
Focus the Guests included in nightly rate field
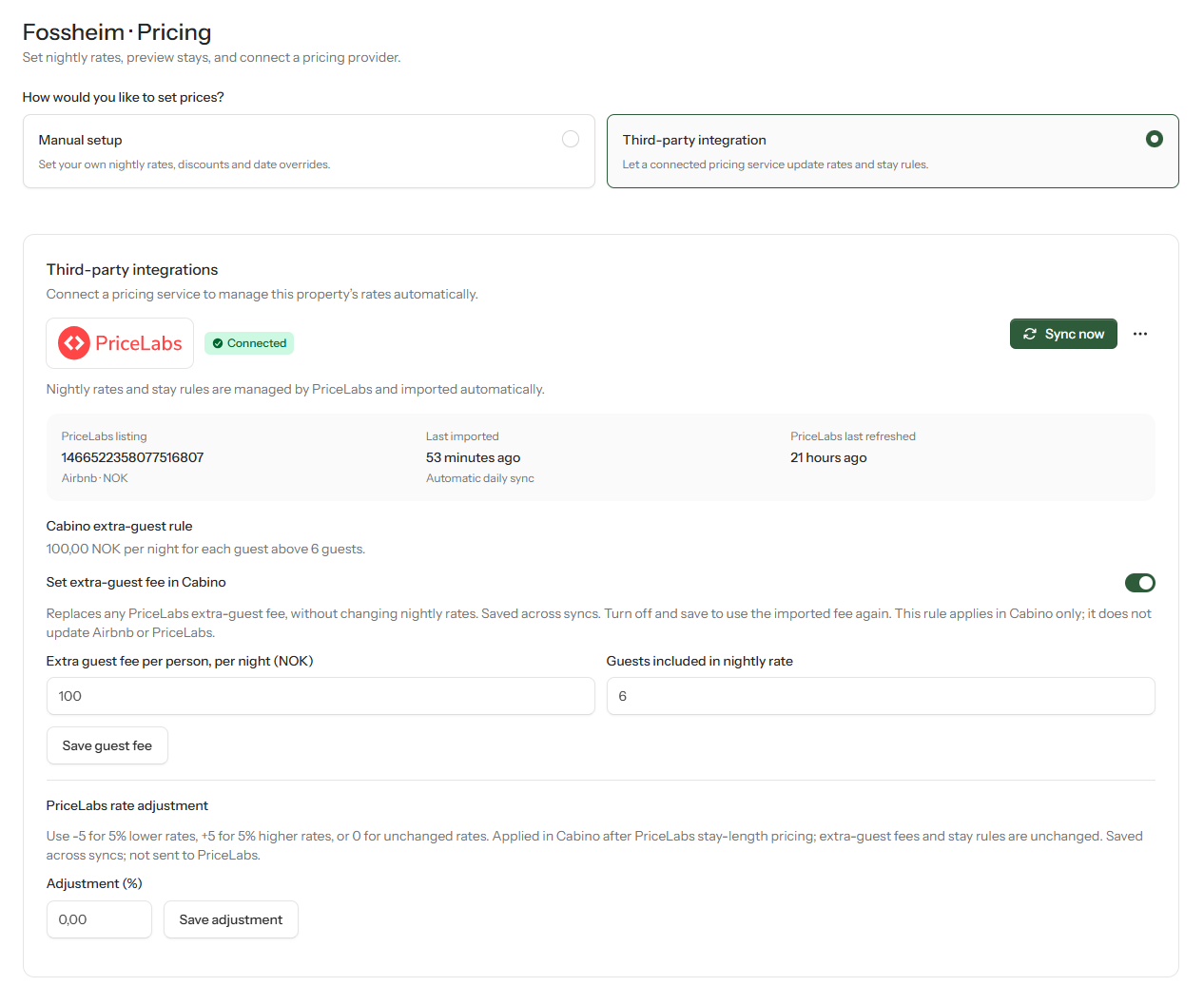click(x=881, y=696)
